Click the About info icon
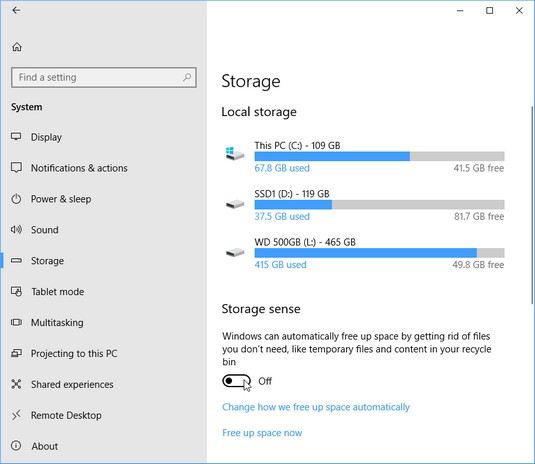535x464 pixels. [x=16, y=446]
